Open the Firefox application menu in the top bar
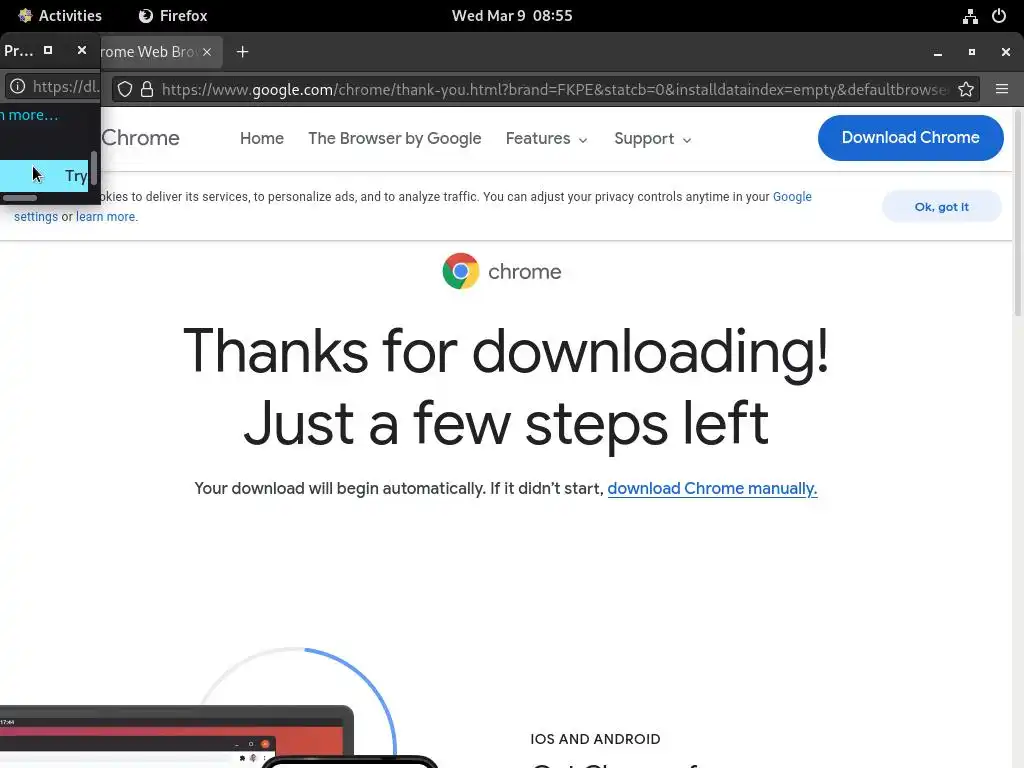Screen dimensions: 1024x768 pyautogui.click(x=173, y=16)
